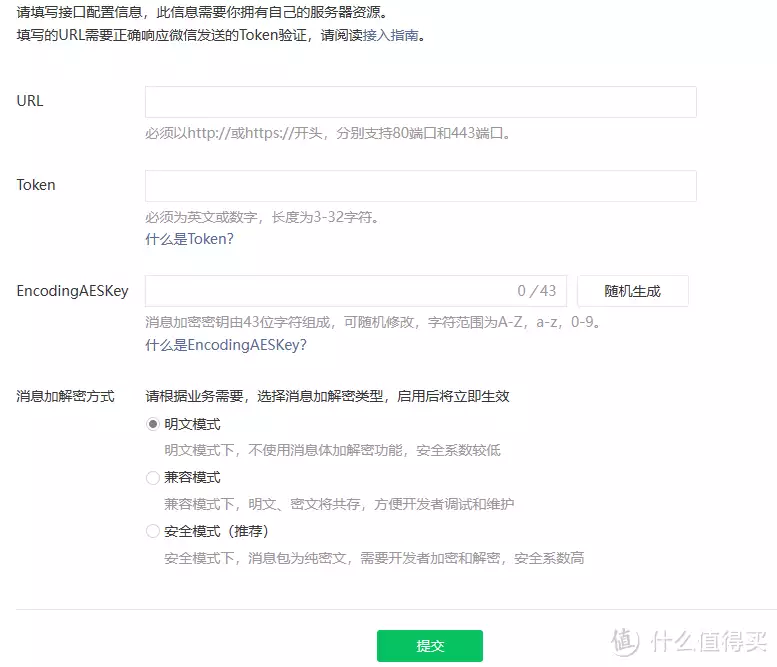This screenshot has width=777, height=667.
Task: Submit the form with 提交 button
Action: tap(430, 646)
